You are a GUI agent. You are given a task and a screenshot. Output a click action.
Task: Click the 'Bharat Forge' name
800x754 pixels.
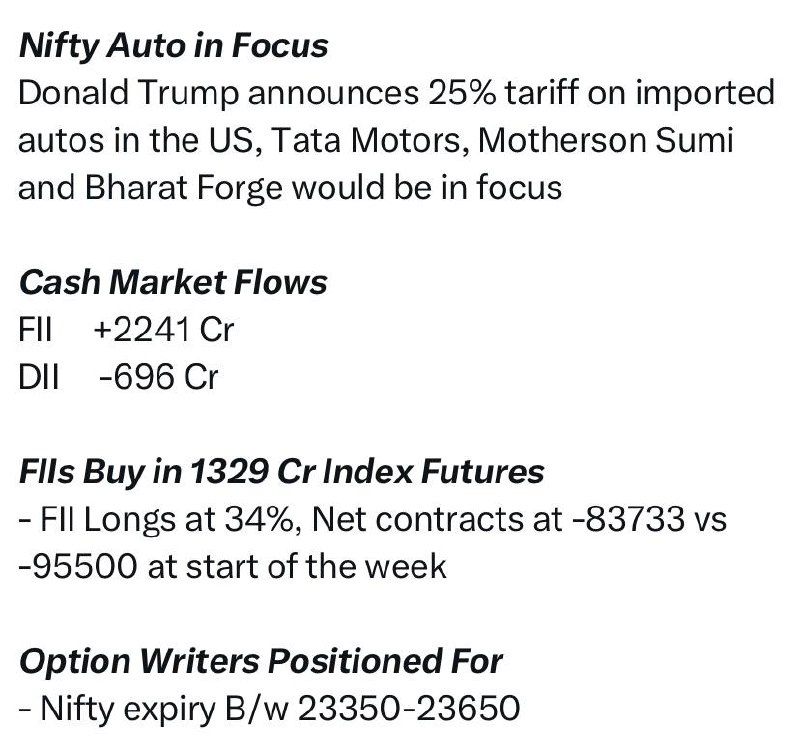pyautogui.click(x=183, y=187)
